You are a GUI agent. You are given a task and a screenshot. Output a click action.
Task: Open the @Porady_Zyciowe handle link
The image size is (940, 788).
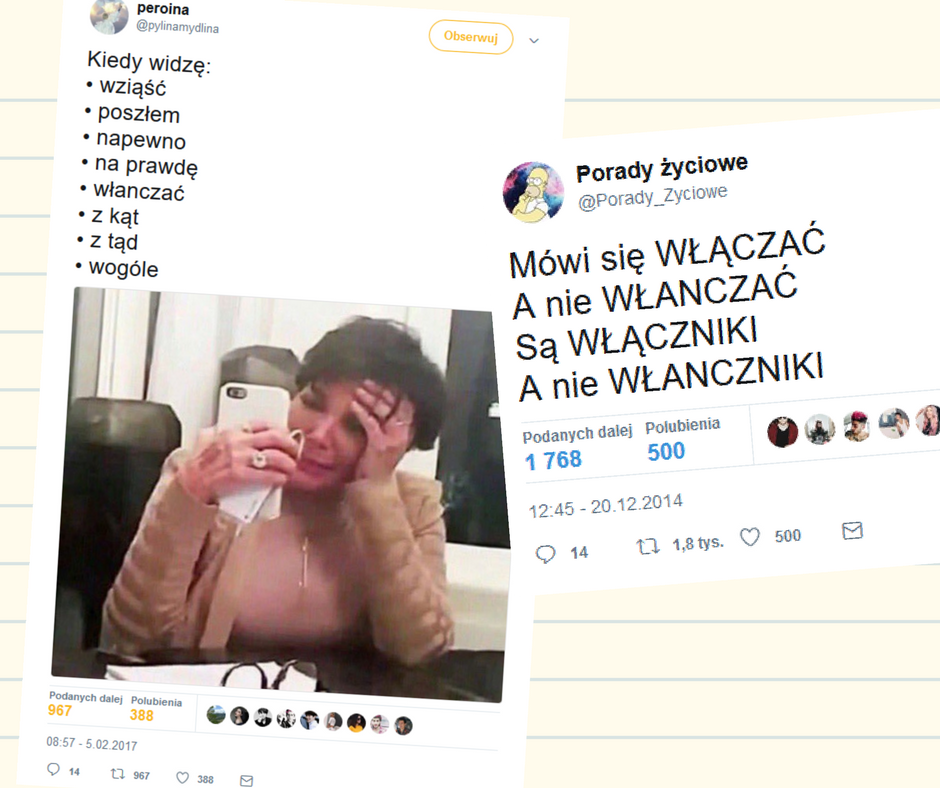click(652, 197)
